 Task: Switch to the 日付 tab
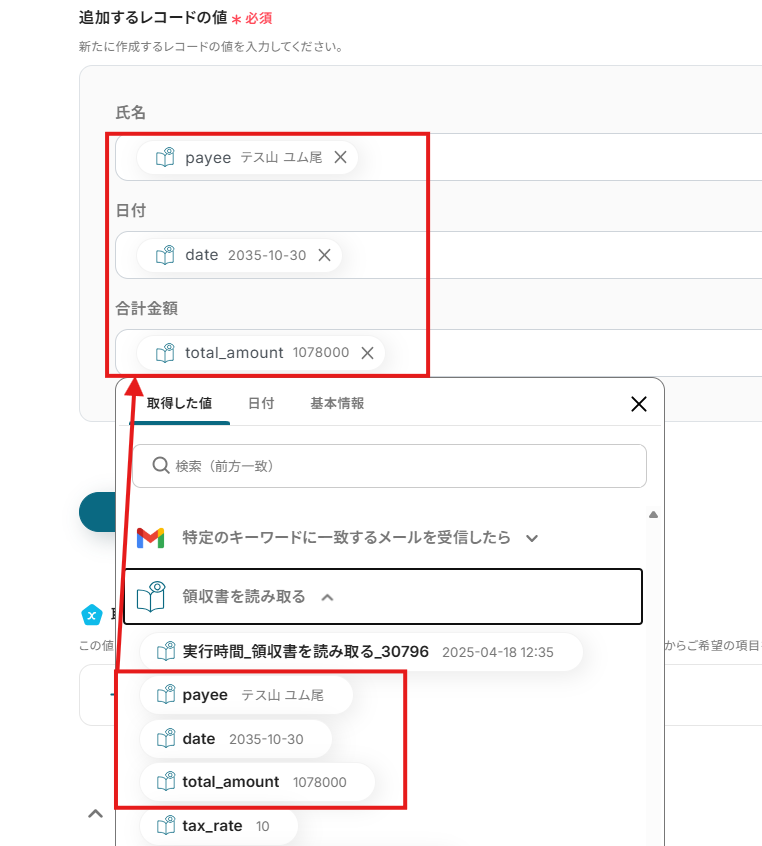click(261, 404)
